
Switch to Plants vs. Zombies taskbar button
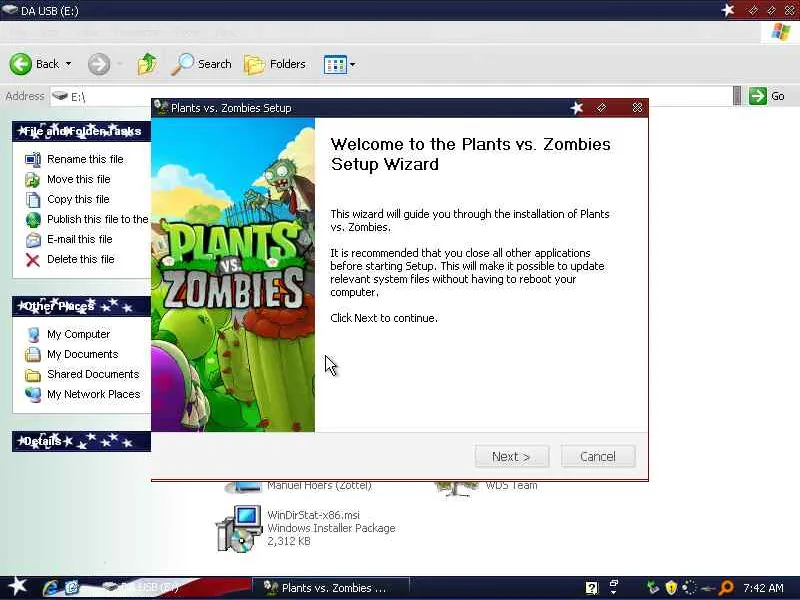(331, 588)
